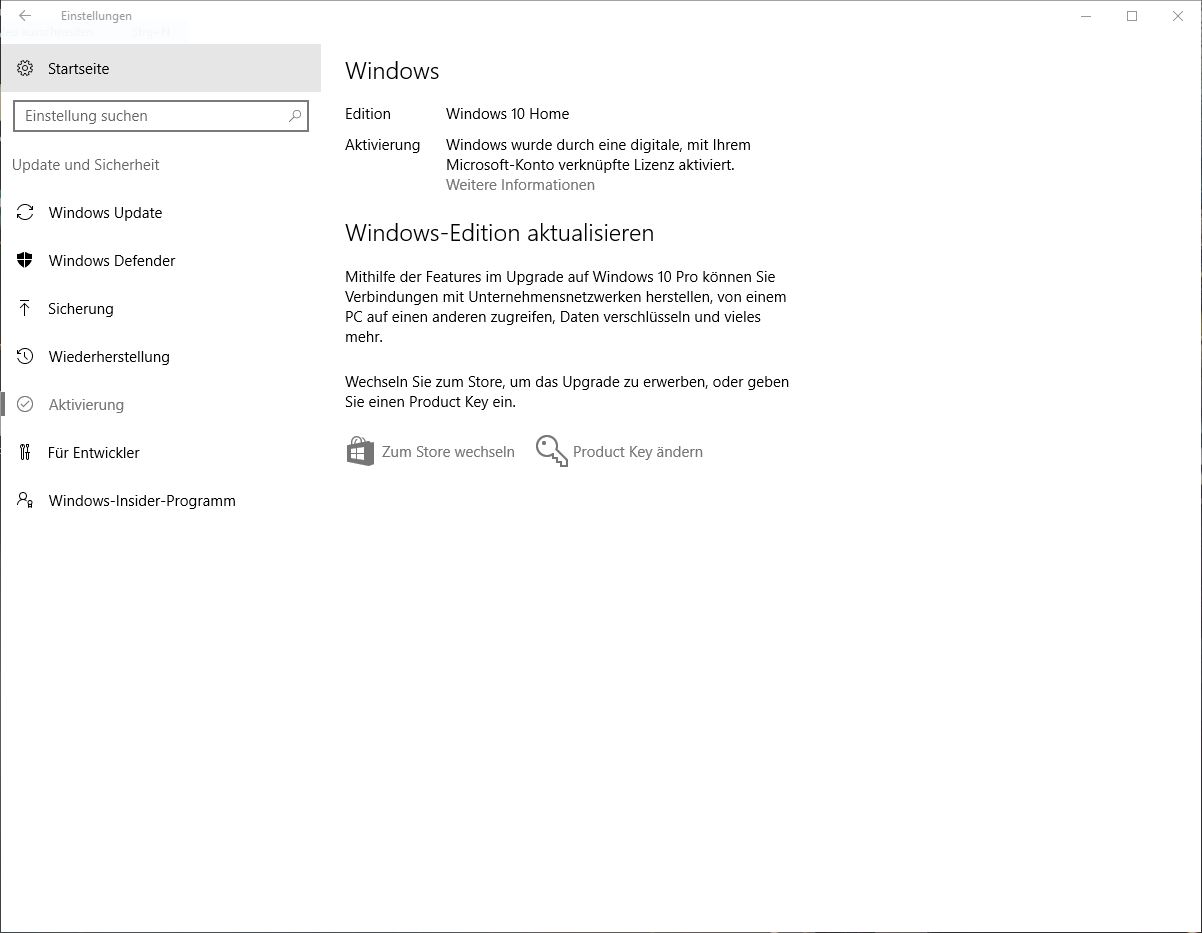
Task: Click the key icon for Product Key
Action: click(x=551, y=451)
